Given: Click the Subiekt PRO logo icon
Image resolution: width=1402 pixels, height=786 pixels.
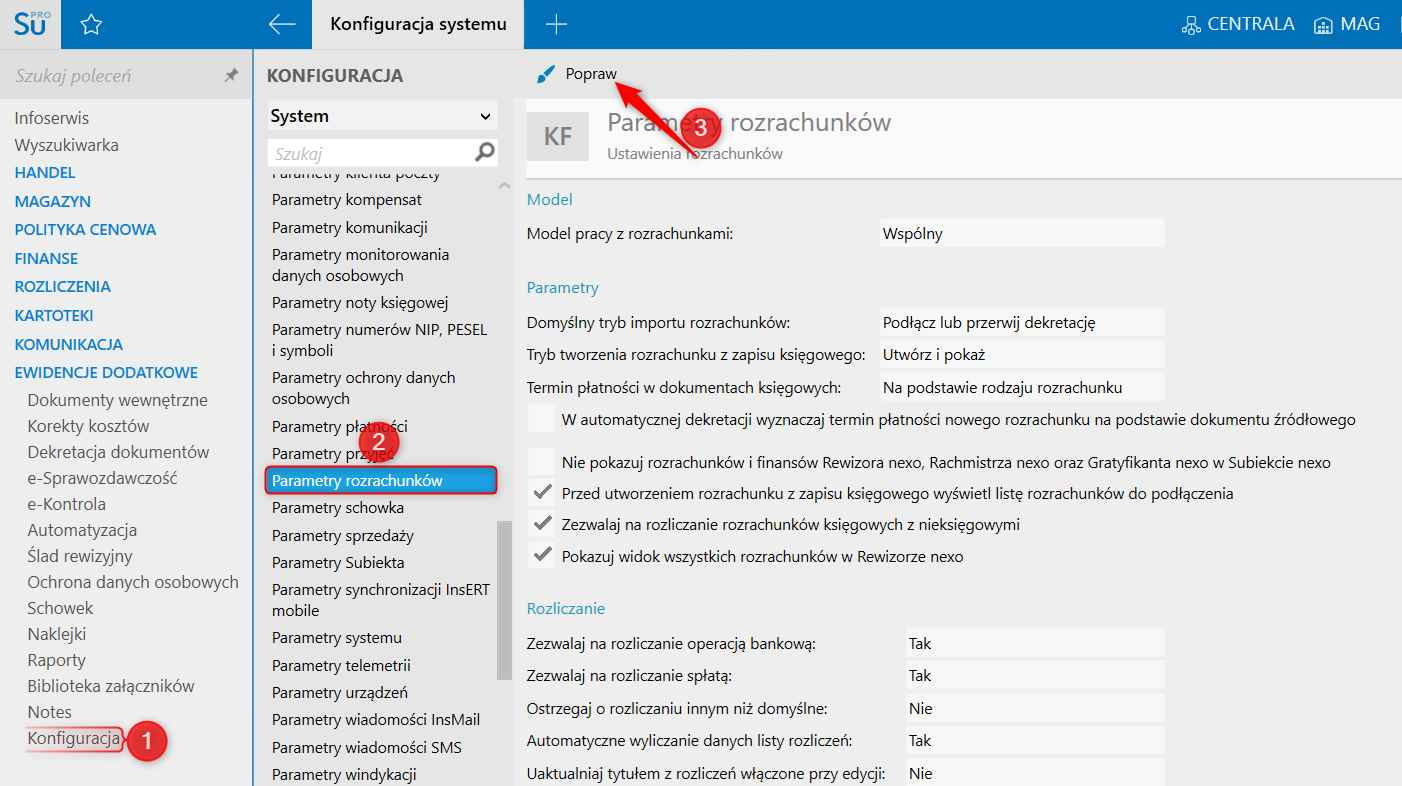Looking at the screenshot, I should pos(30,24).
